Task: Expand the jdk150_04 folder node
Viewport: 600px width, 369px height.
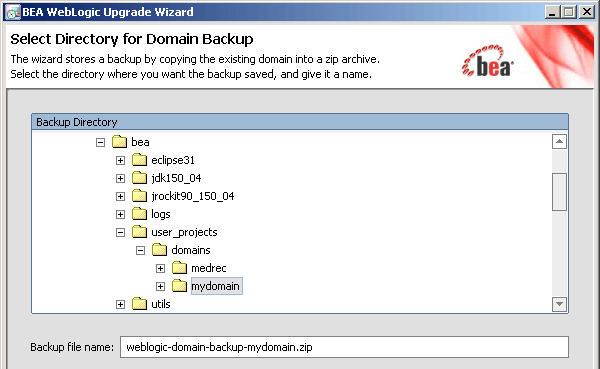Action: (120, 178)
